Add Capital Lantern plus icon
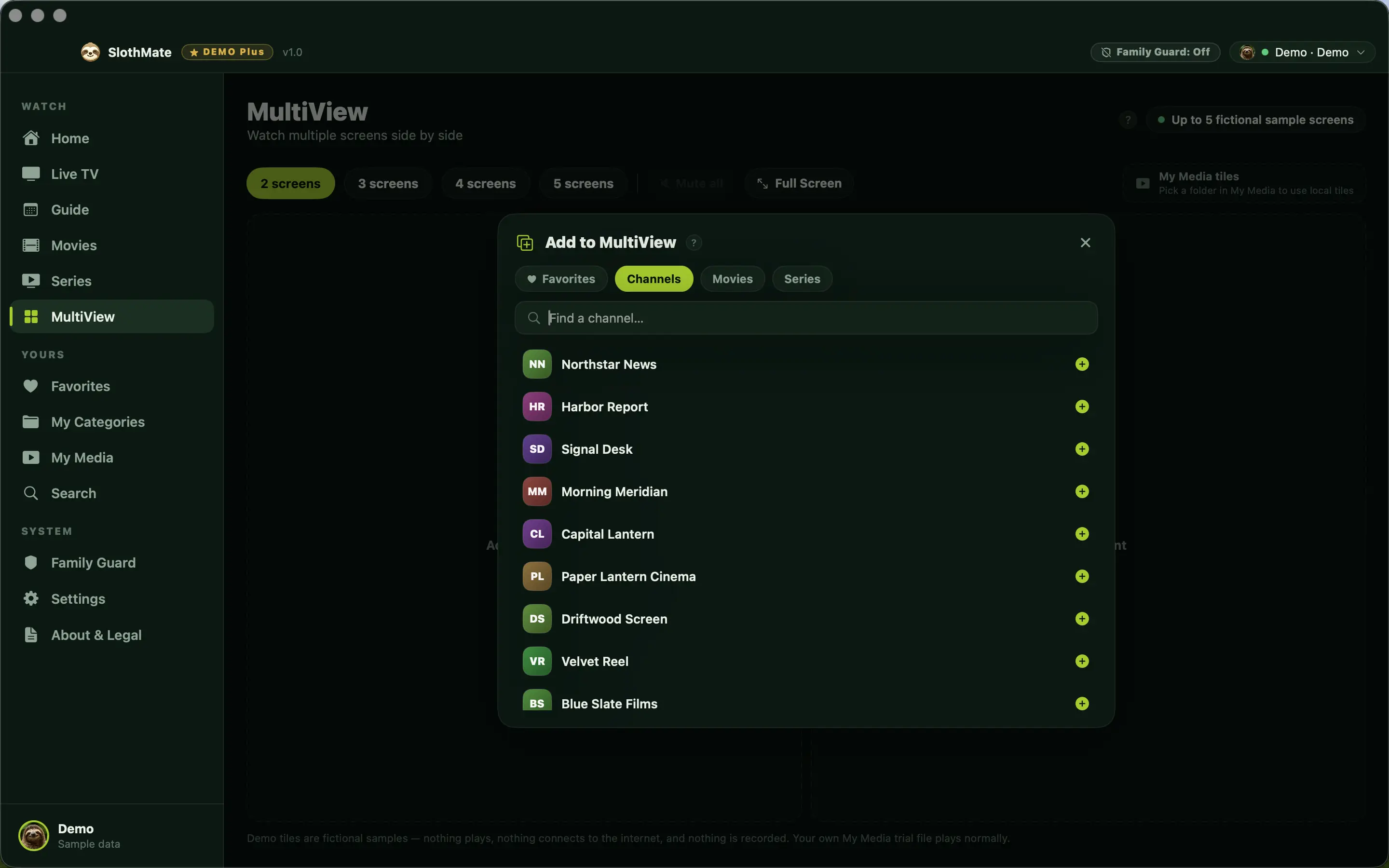 pos(1082,534)
